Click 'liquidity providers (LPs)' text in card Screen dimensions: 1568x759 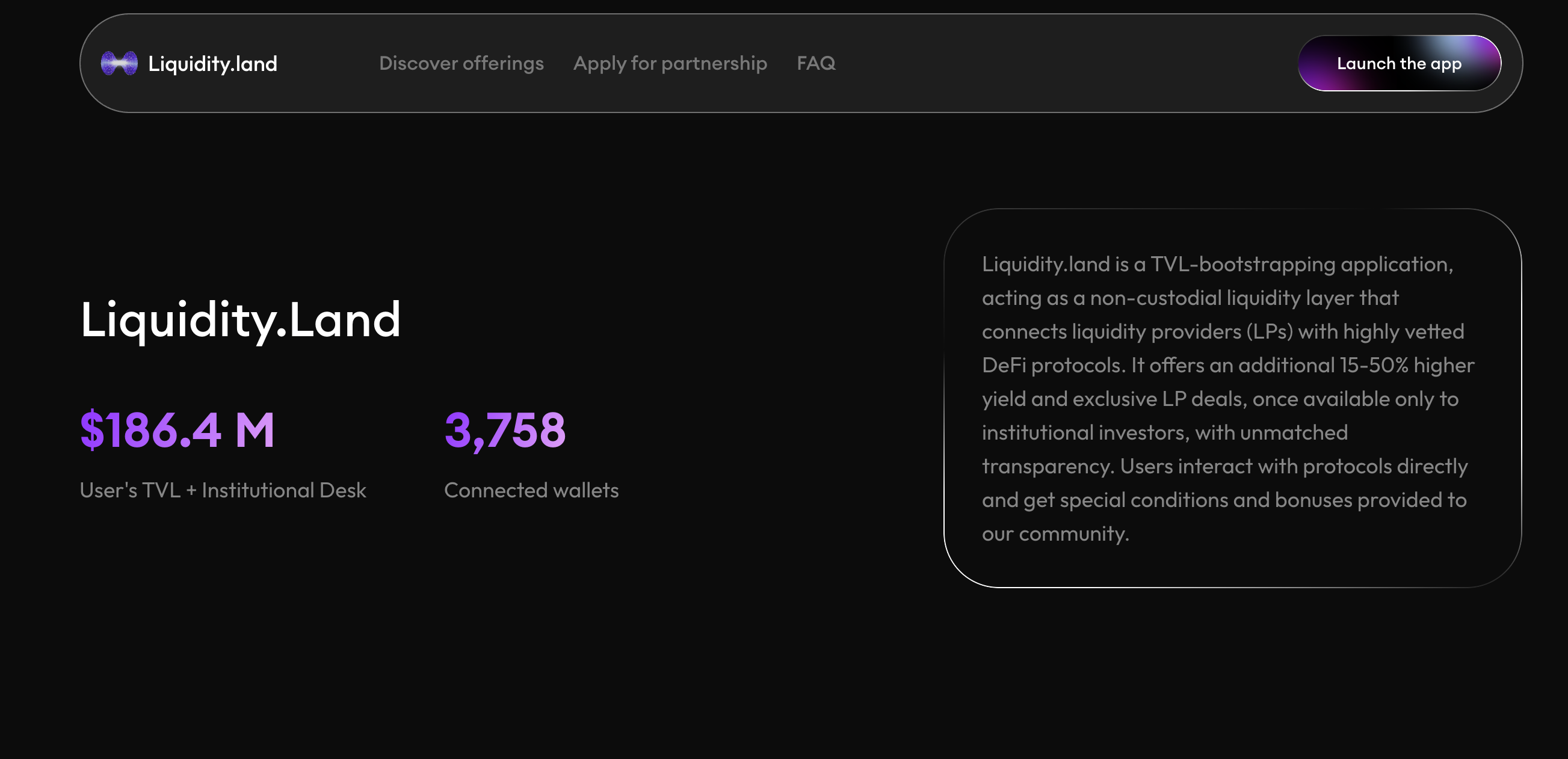[x=1182, y=332]
